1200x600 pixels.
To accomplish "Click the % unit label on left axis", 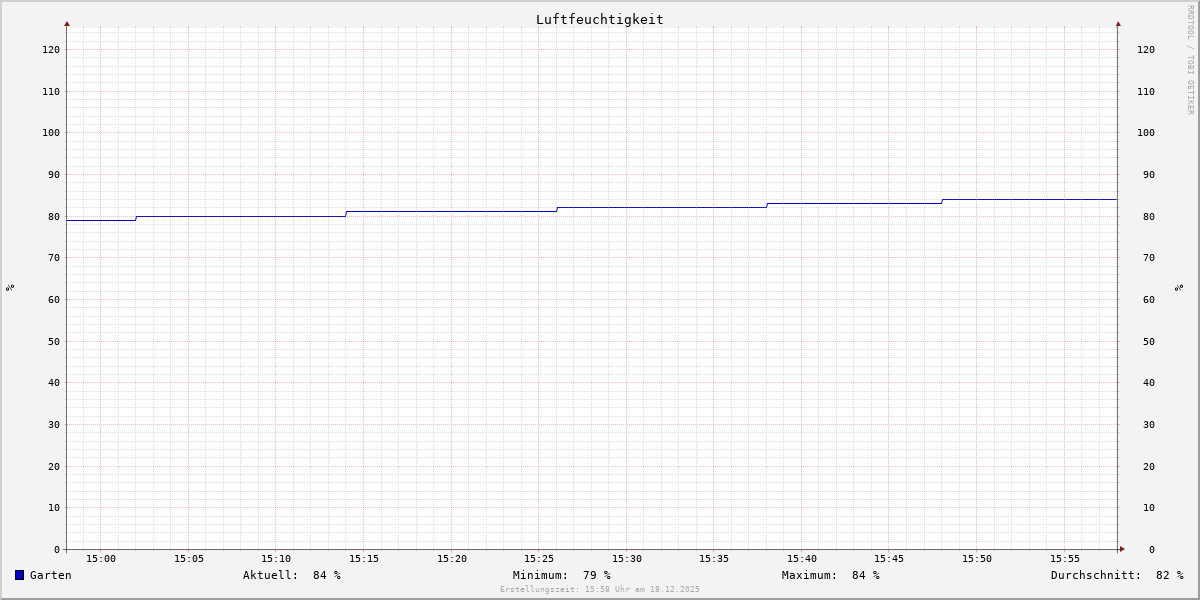I will [x=10, y=287].
